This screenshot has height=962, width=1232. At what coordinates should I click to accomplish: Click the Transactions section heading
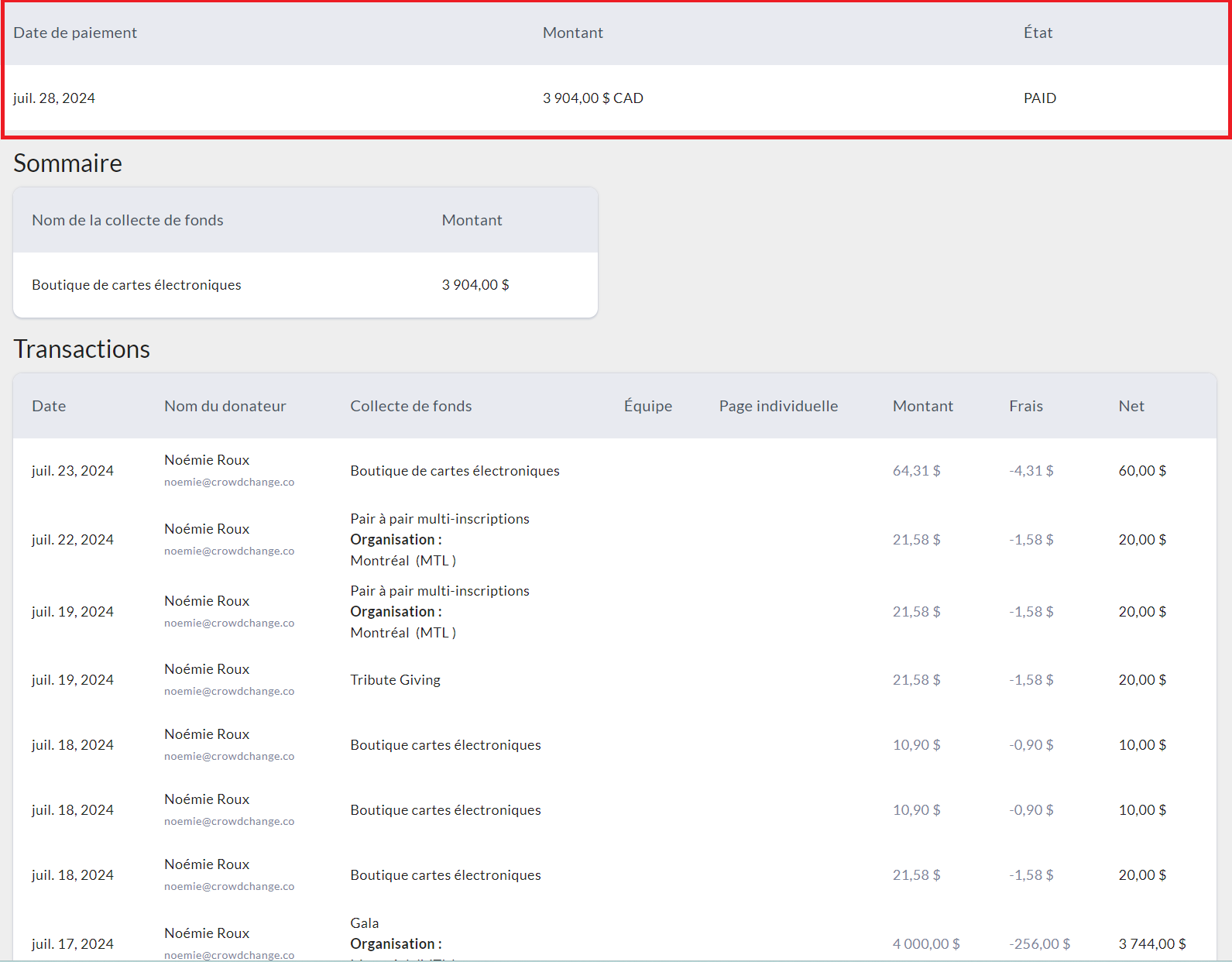pyautogui.click(x=81, y=349)
